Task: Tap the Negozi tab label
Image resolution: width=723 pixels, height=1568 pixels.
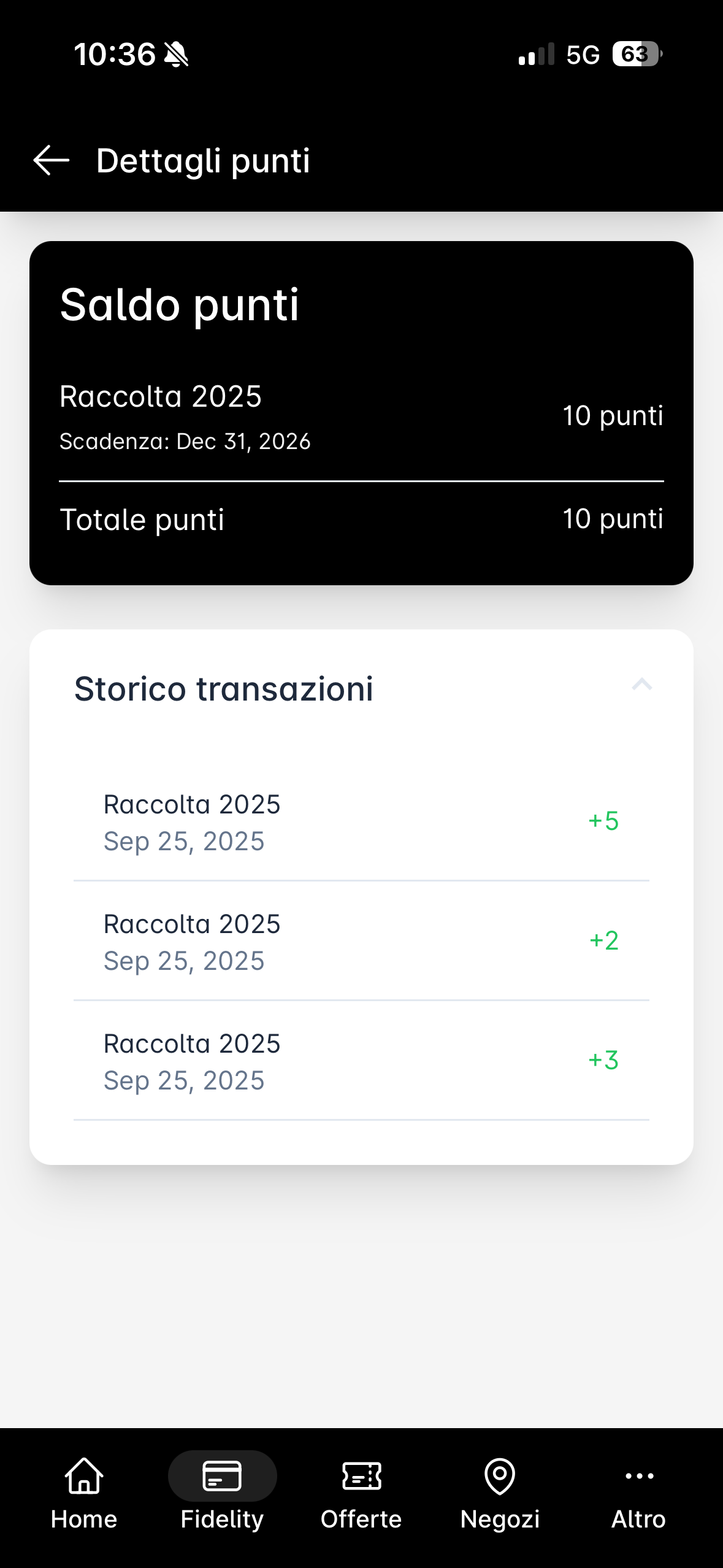Action: tap(500, 1520)
